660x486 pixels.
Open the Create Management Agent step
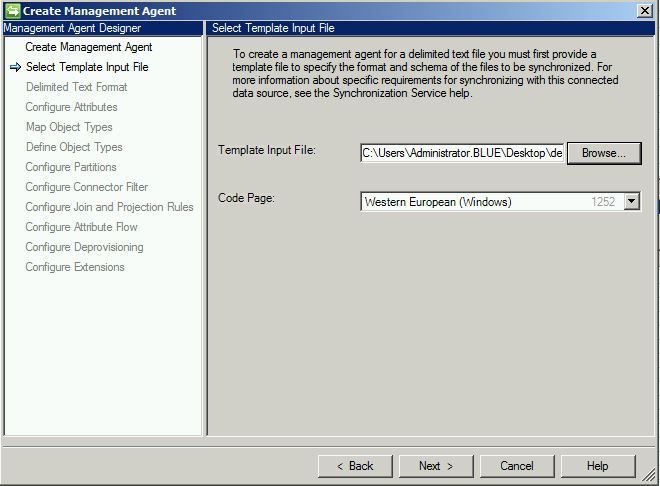tap(88, 47)
